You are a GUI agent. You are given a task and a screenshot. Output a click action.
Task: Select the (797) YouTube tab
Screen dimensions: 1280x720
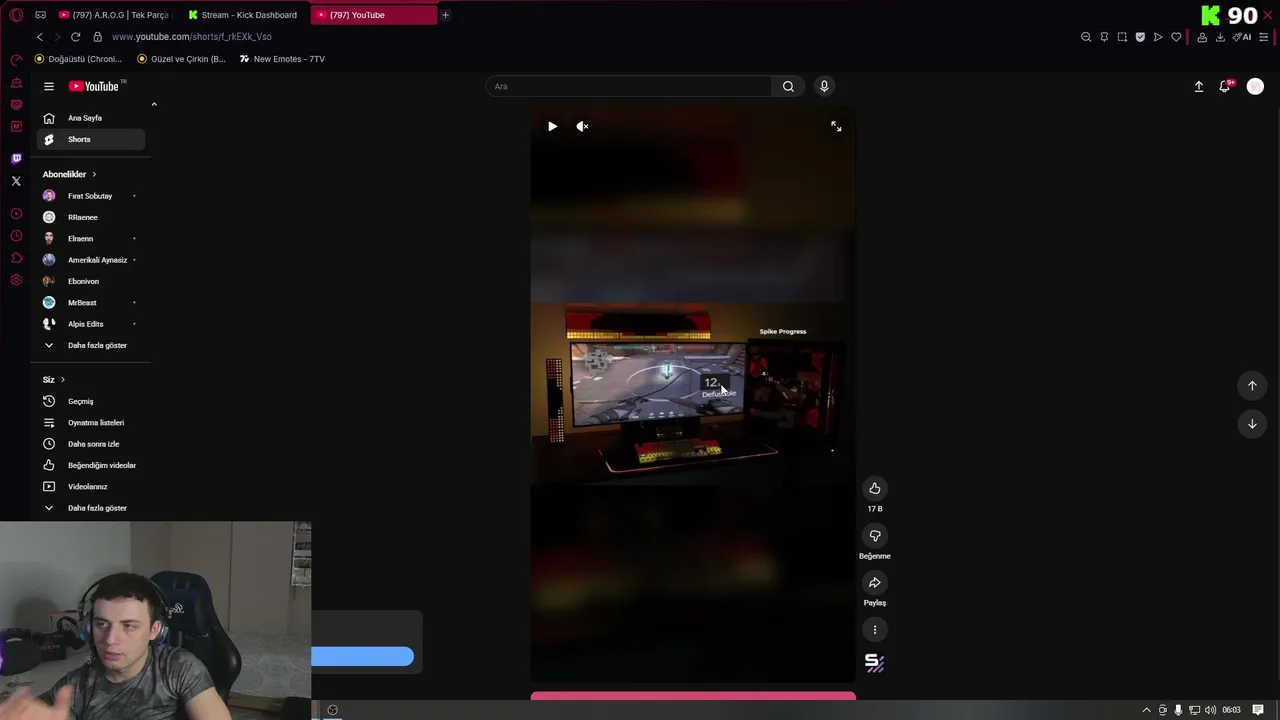373,15
